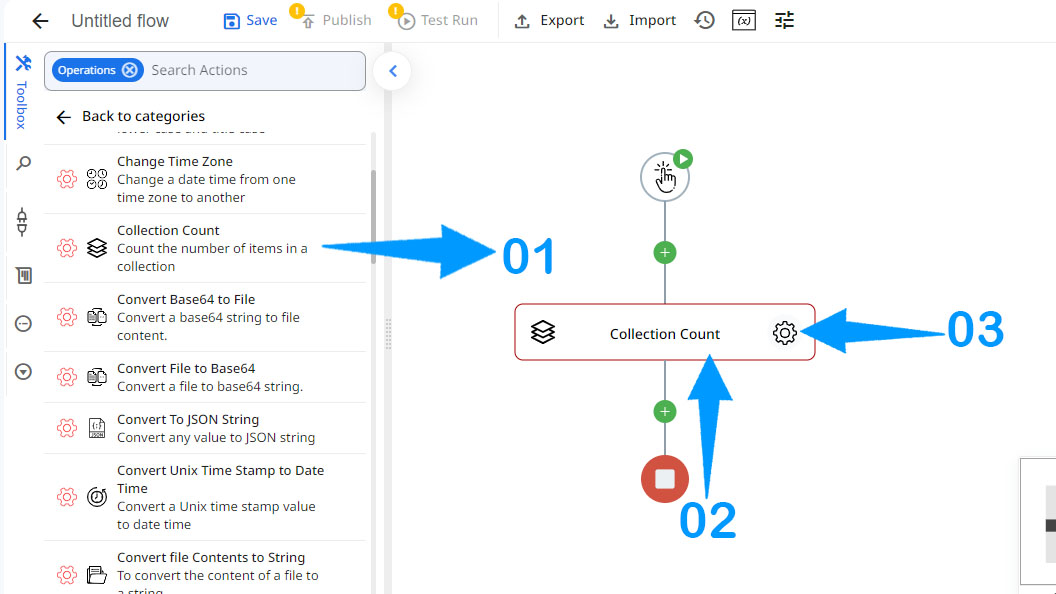Click the red gear beside Convert To JSON String

(67, 428)
